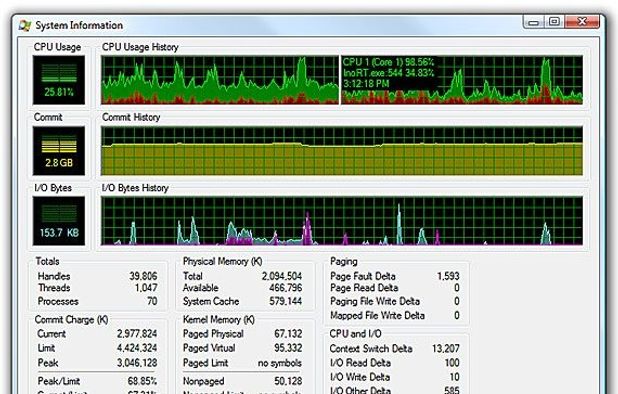This screenshot has width=618, height=394.
Task: Click the CPU Usage gauge showing 25.81%
Action: coord(59,80)
